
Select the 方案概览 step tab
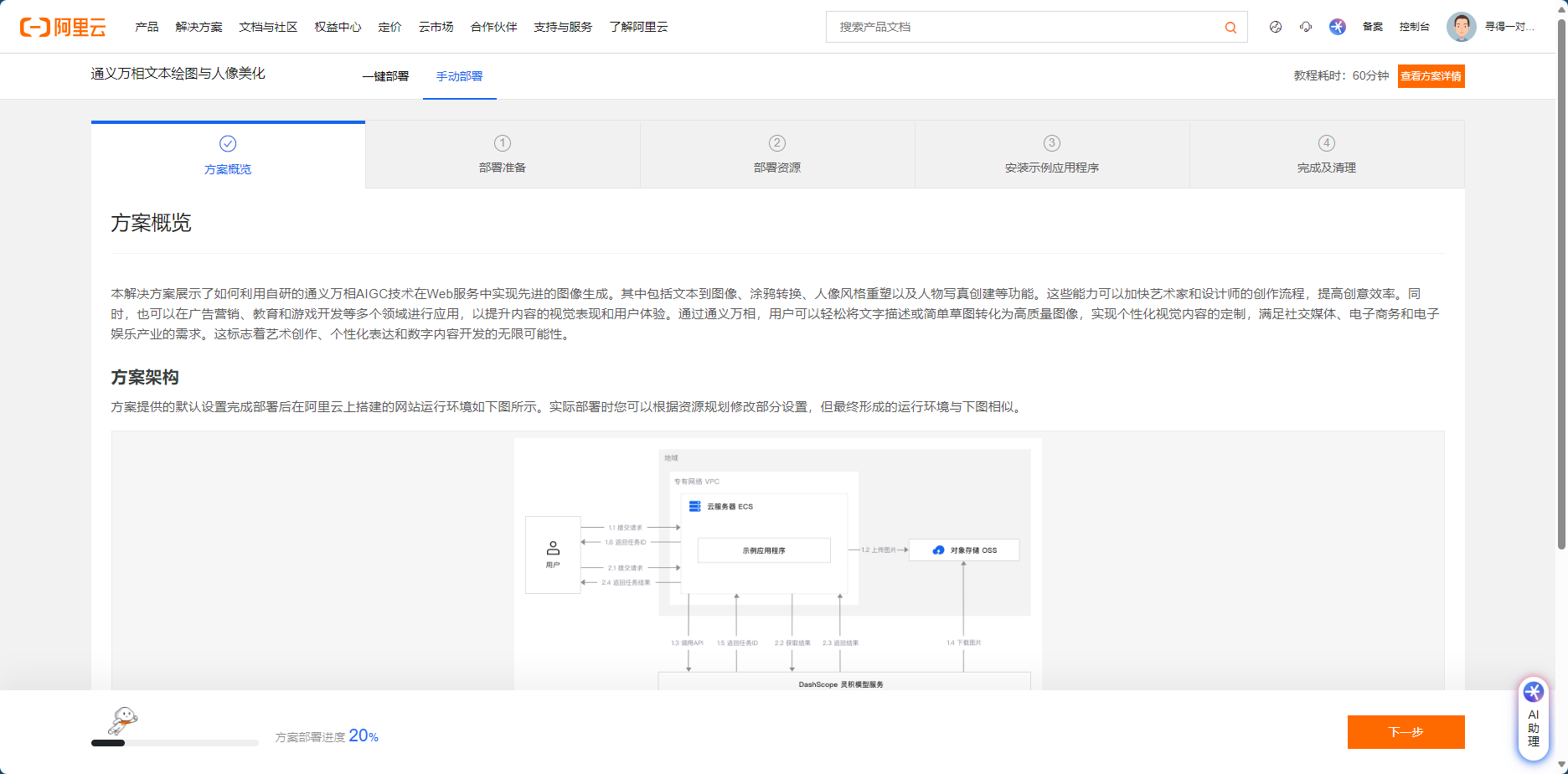(228, 155)
